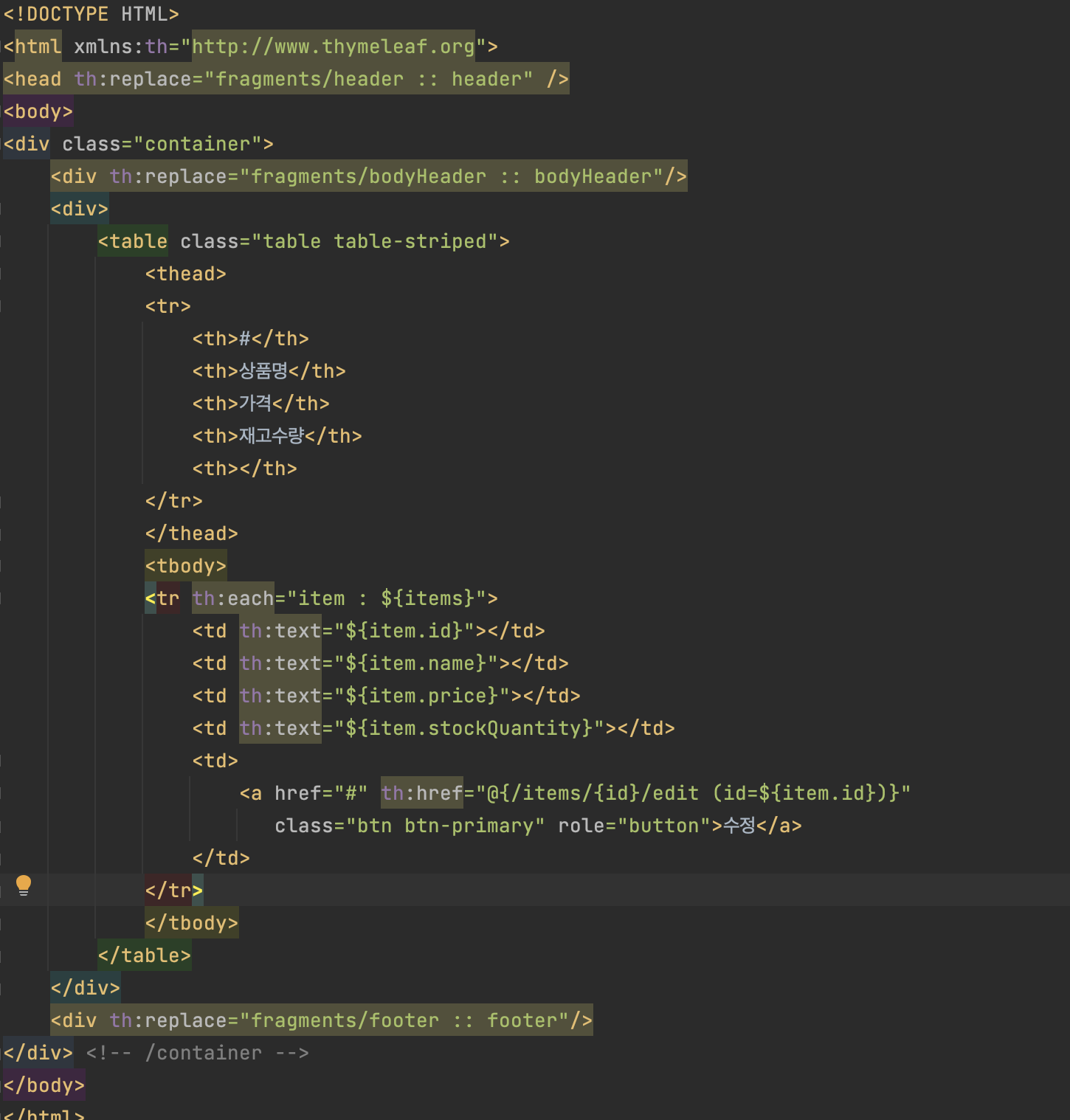Image resolution: width=1070 pixels, height=1120 pixels.
Task: Click the class="container" attribute
Action: click(162, 144)
